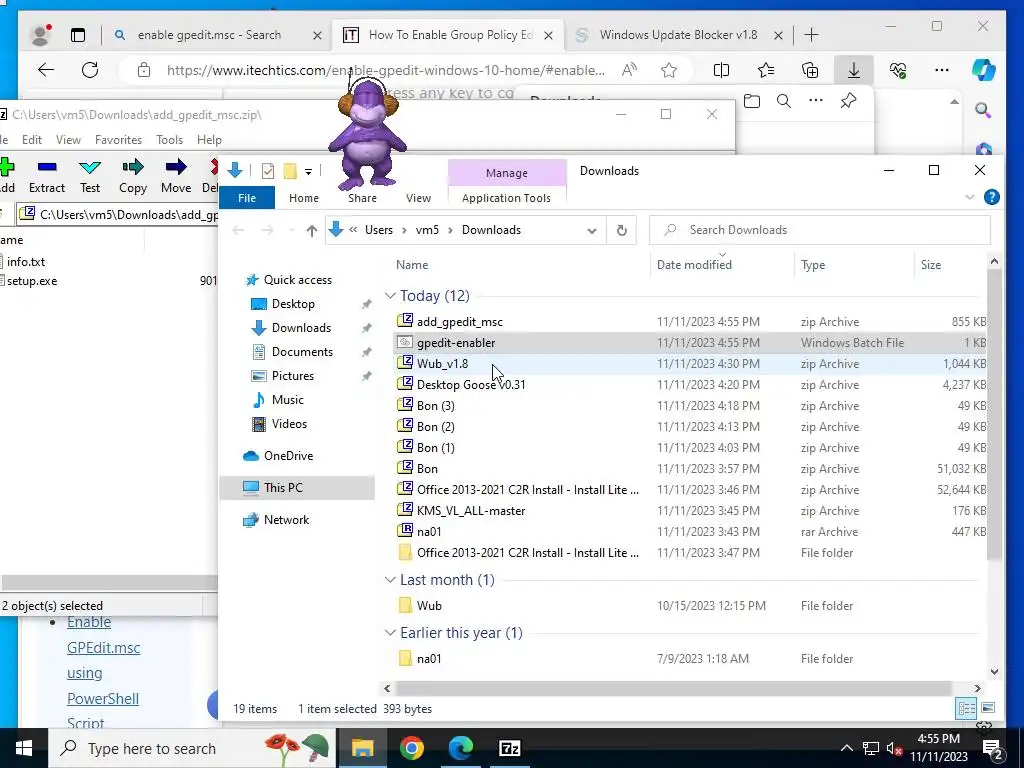The image size is (1024, 768).
Task: Select Downloads in Quick access pane
Action: pos(301,328)
